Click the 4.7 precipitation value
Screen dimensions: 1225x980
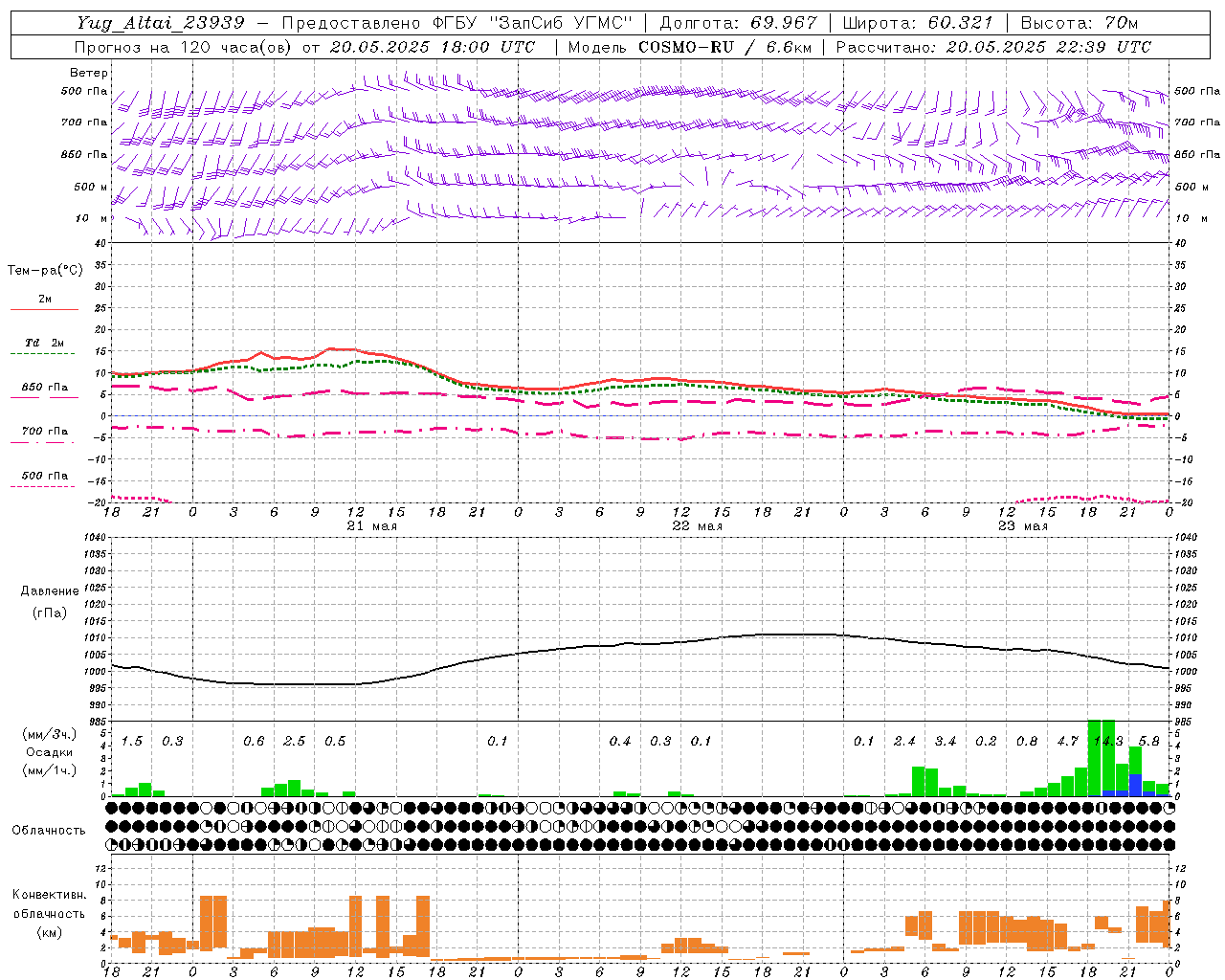[1067, 742]
